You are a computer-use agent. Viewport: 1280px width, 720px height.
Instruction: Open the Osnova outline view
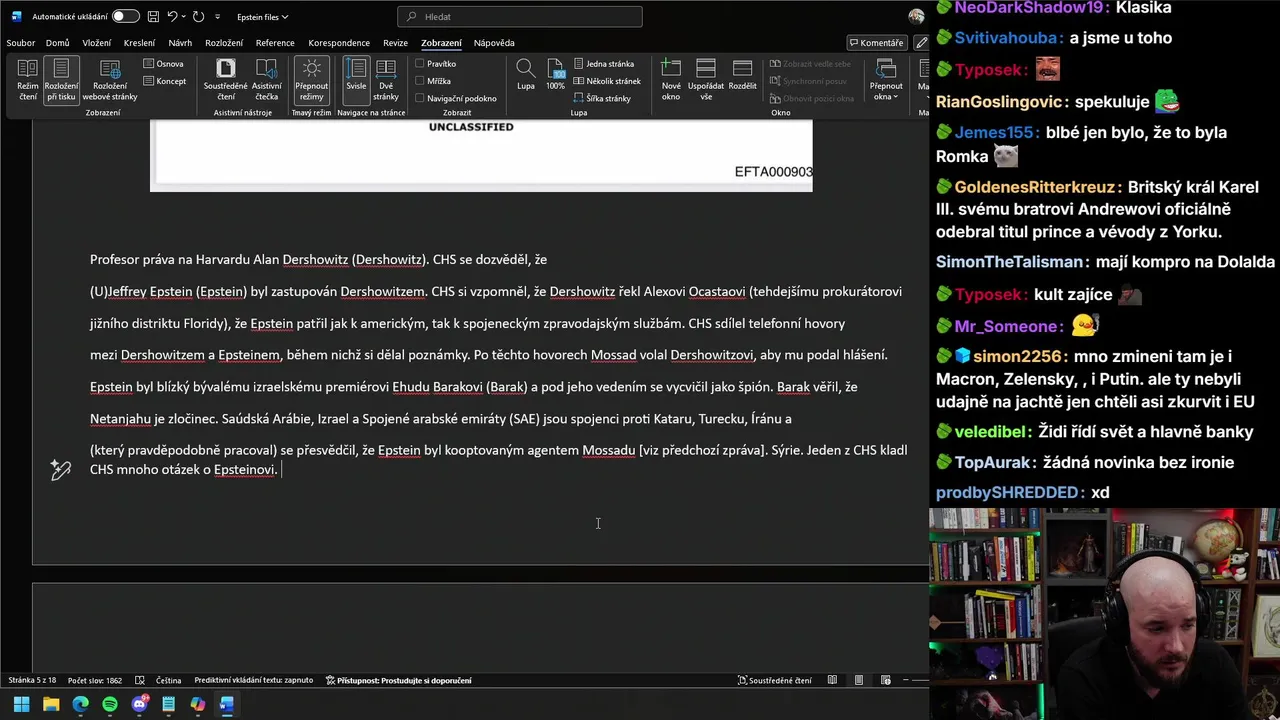tap(164, 64)
